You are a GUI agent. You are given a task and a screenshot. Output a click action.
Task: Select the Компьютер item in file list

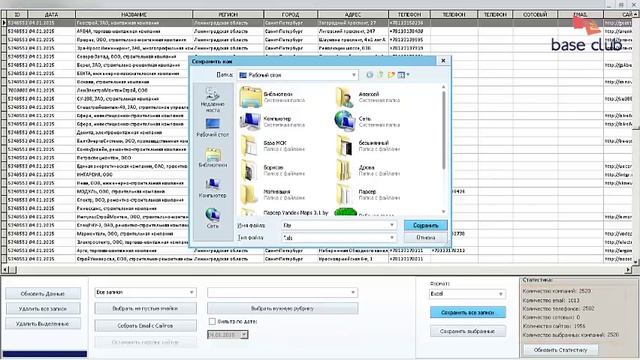click(x=272, y=121)
